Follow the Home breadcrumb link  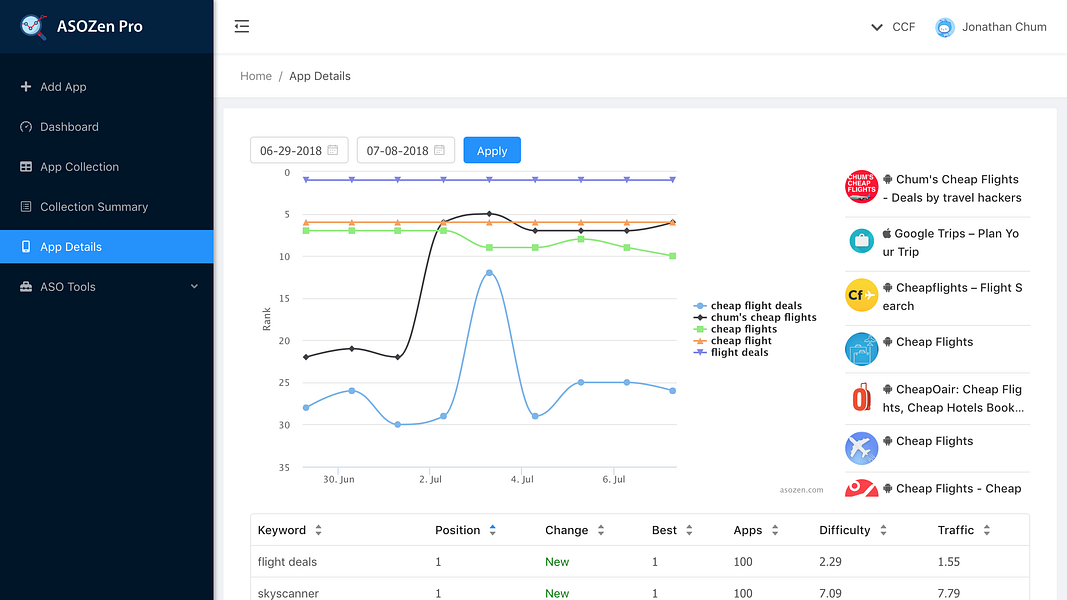pyautogui.click(x=256, y=76)
